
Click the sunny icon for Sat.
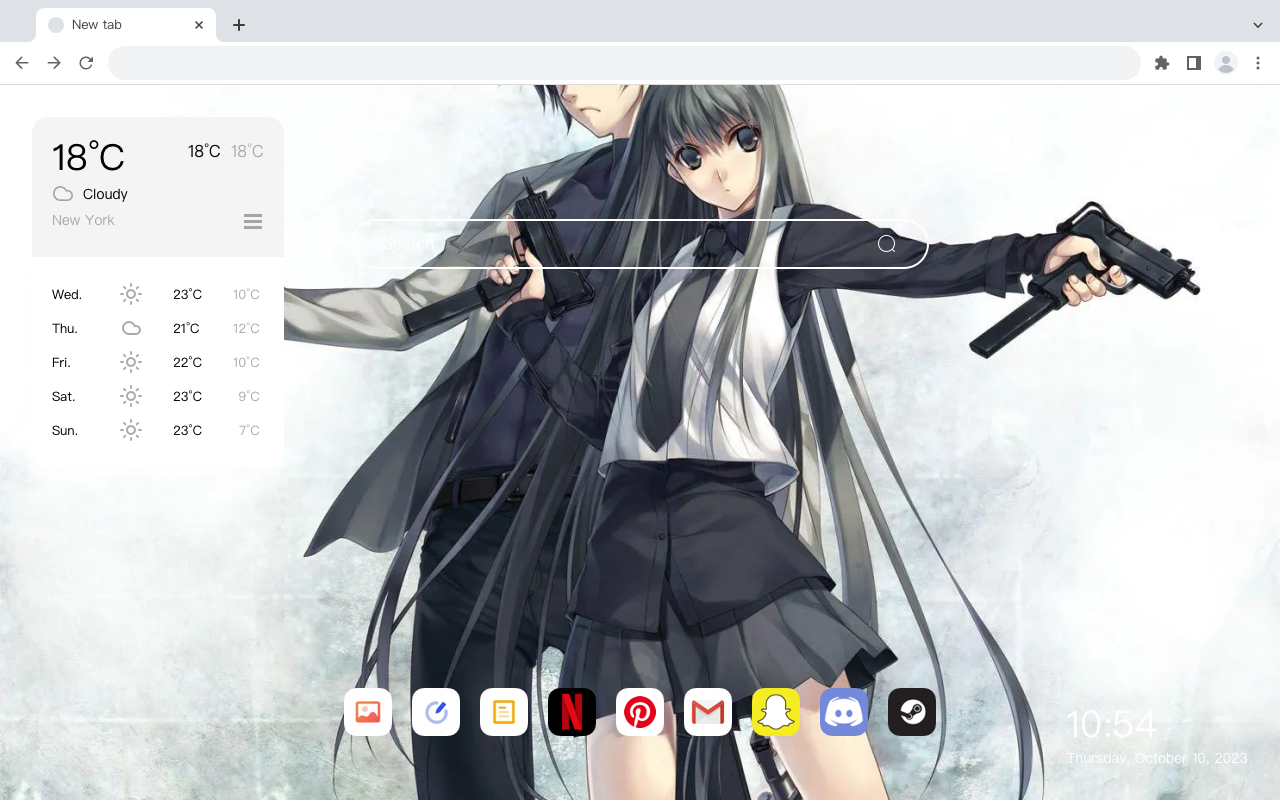[x=131, y=396]
